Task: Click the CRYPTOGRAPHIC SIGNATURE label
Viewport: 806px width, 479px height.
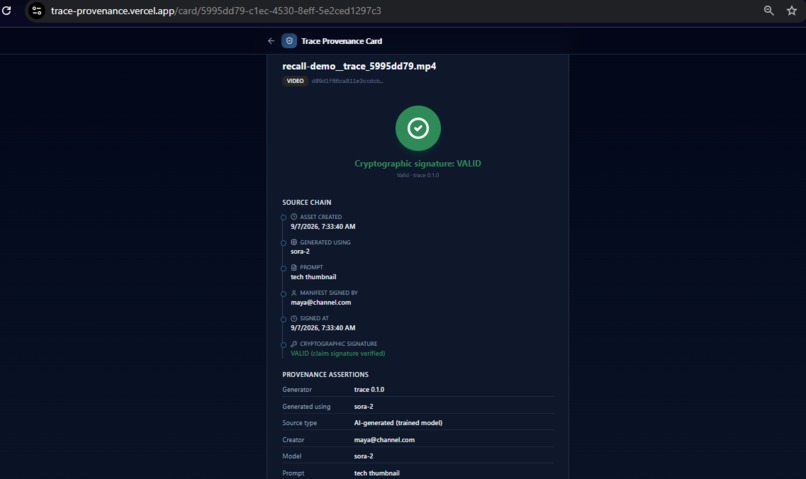Action: [x=339, y=344]
